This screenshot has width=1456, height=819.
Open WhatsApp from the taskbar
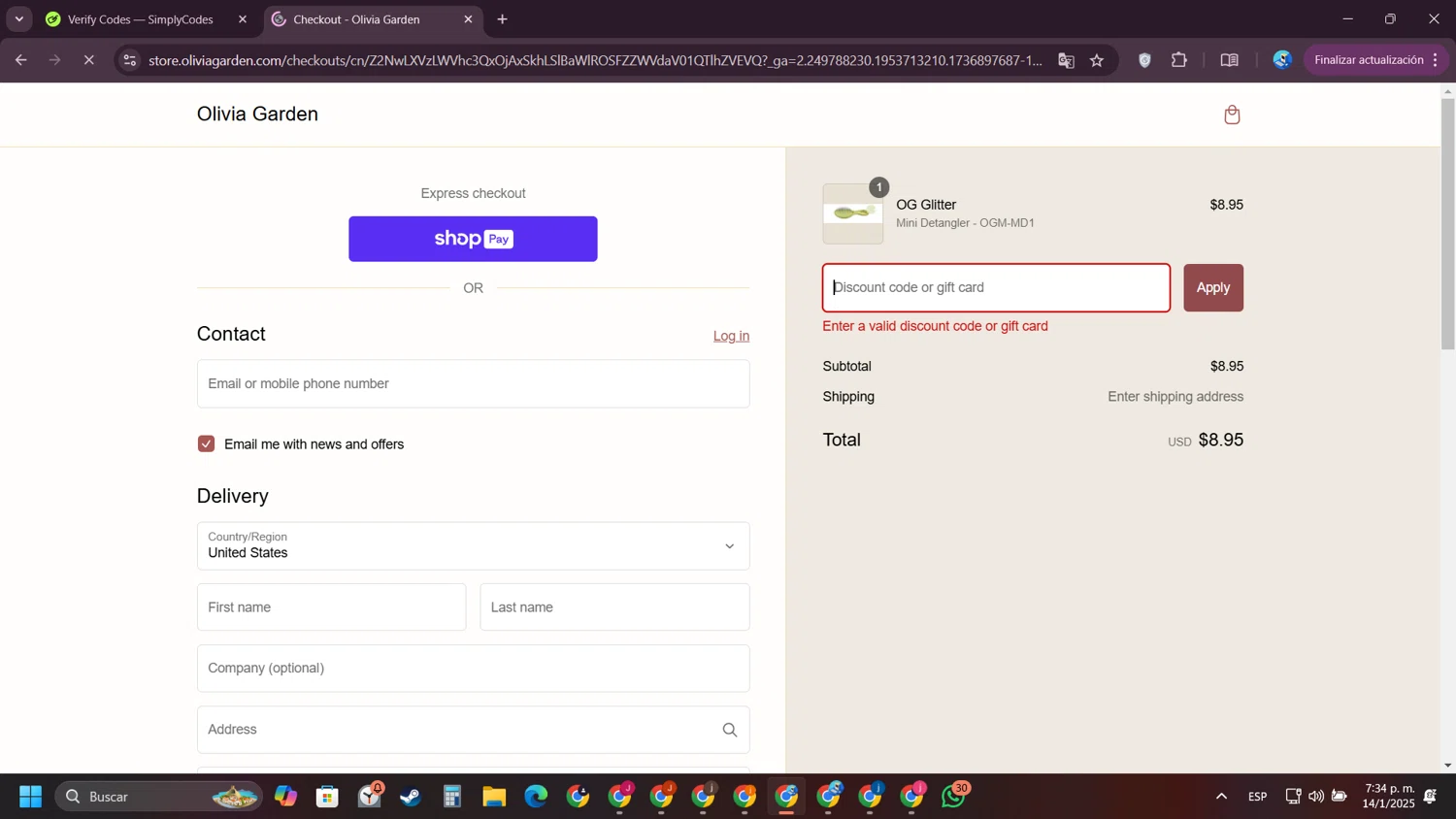[x=954, y=797]
